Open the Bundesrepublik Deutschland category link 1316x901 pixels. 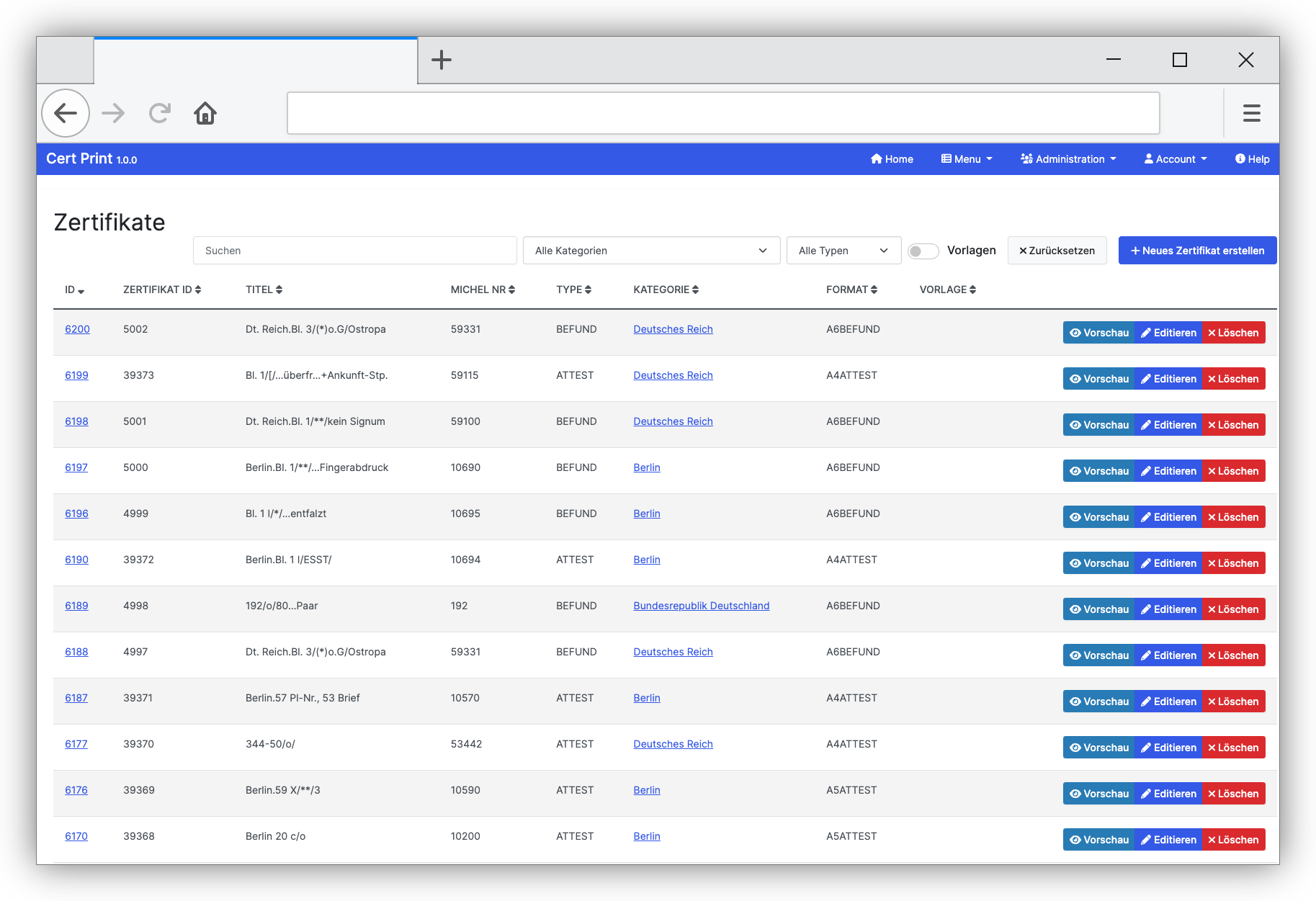tap(701, 606)
